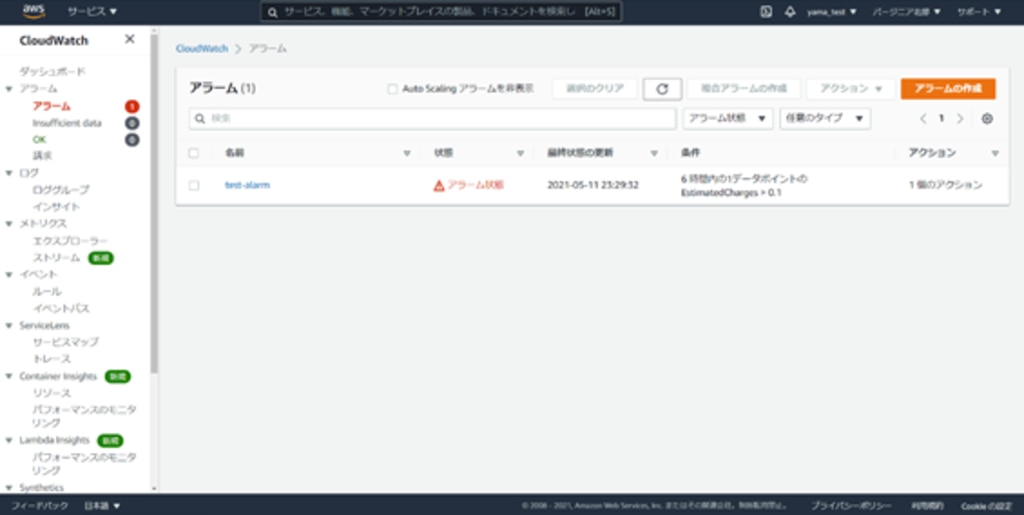1024x515 pixels.
Task: Select Insufficient data in the sidebar
Action: [x=67, y=123]
